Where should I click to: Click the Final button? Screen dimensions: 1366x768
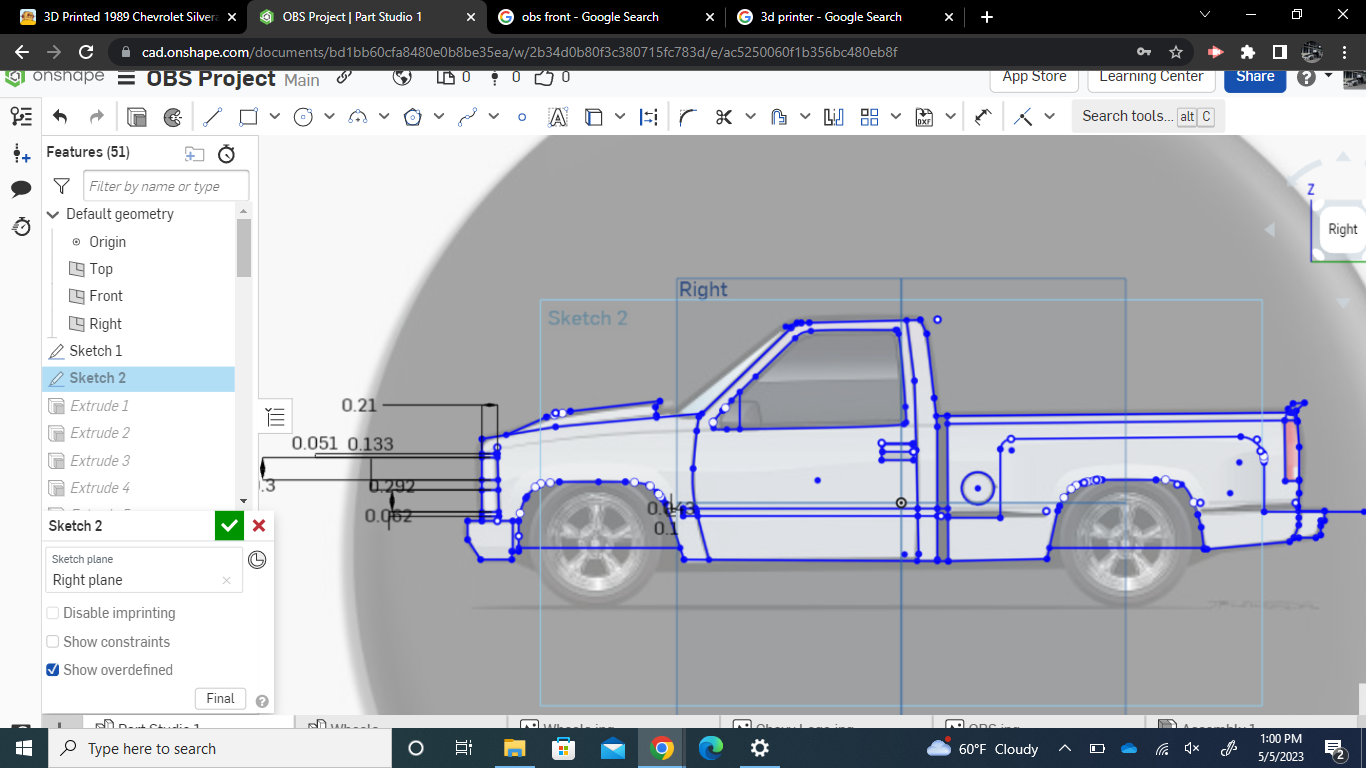(x=220, y=698)
